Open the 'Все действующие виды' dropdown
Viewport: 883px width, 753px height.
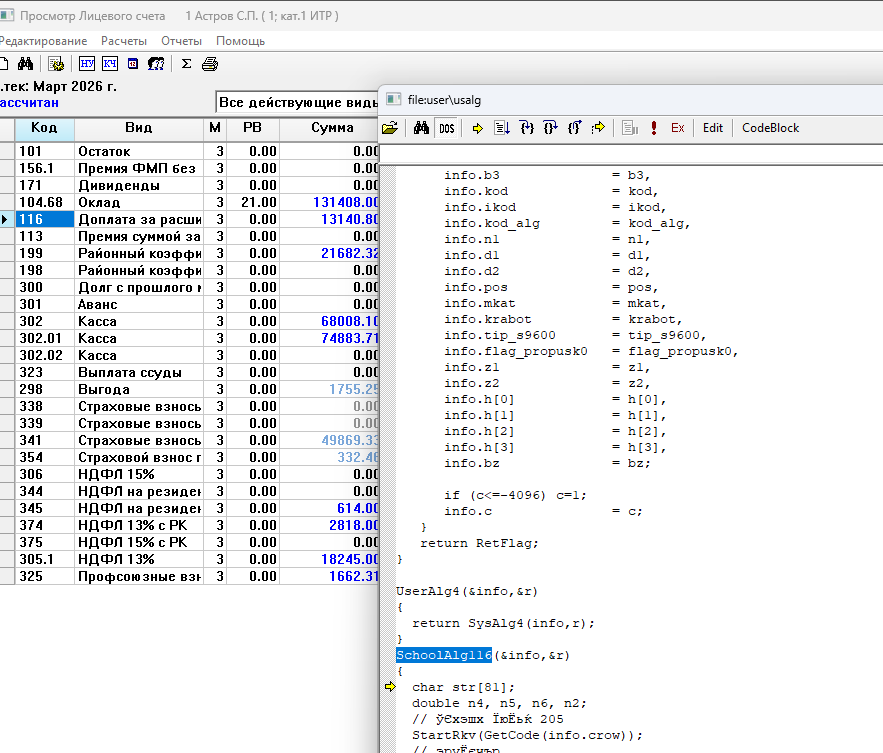(297, 103)
